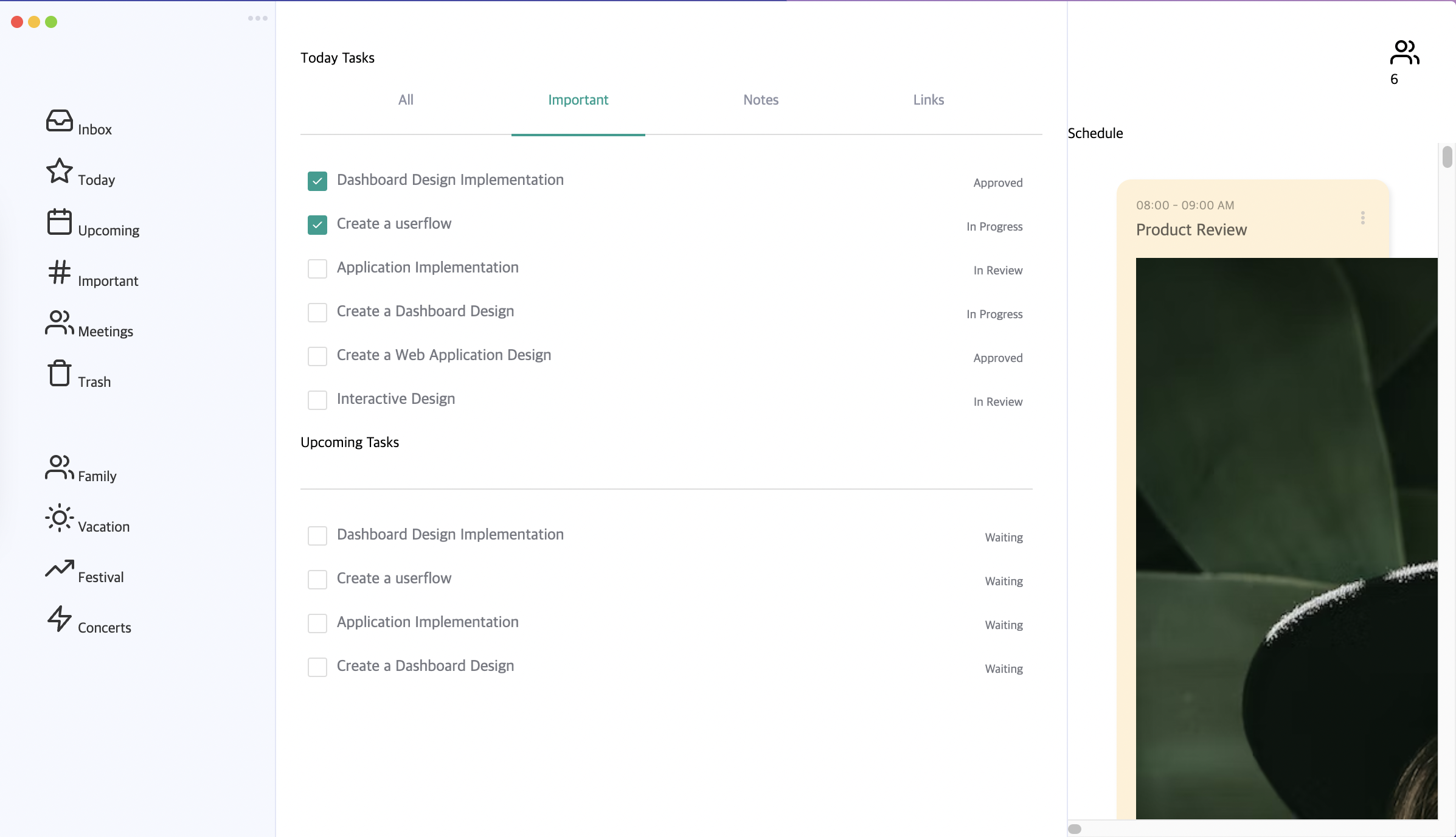Click the Today star icon
This screenshot has height=837, width=1456.
click(59, 171)
